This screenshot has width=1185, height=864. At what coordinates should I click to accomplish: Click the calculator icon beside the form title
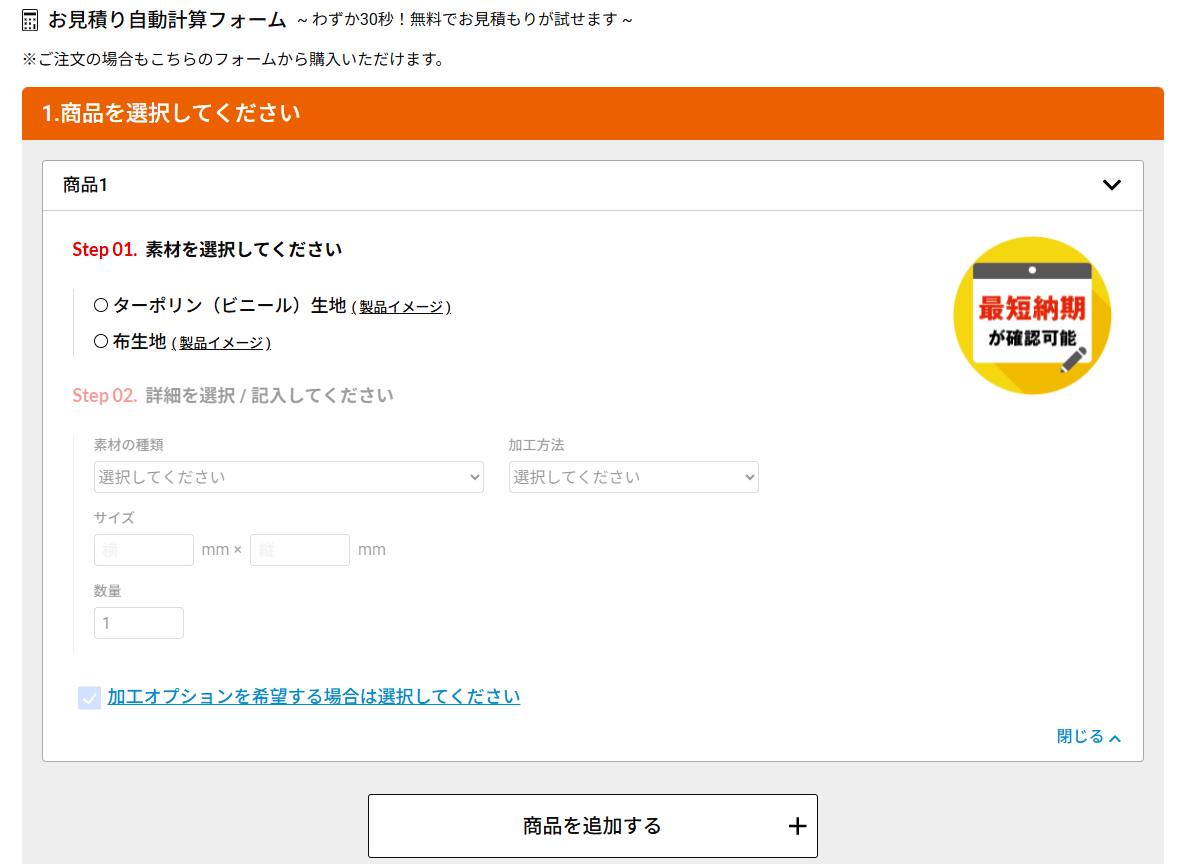(x=31, y=20)
